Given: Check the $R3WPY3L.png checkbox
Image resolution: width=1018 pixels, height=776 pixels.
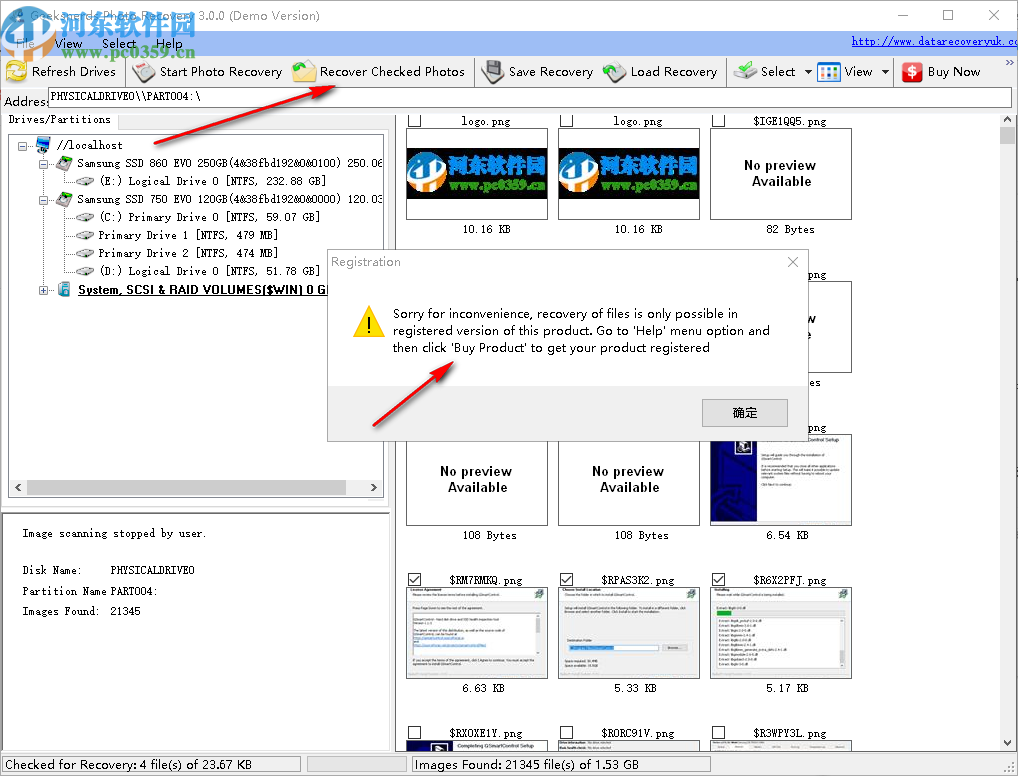Looking at the screenshot, I should 718,732.
